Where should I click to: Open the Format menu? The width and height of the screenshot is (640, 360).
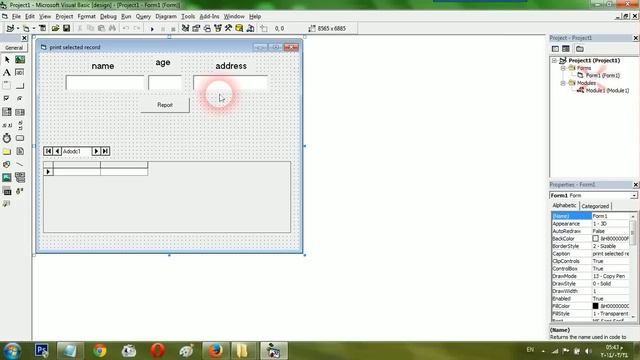86,16
